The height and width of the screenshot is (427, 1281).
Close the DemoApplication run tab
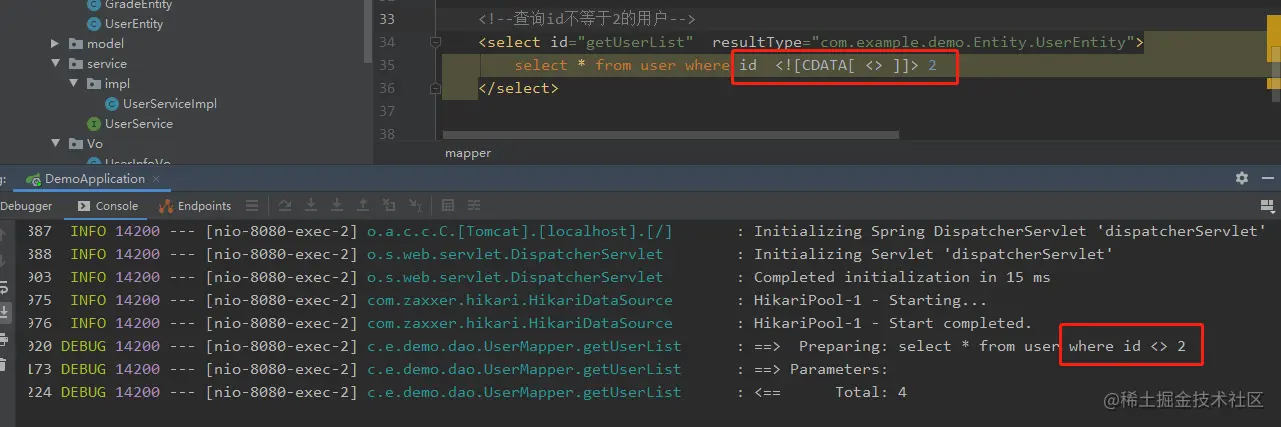click(x=156, y=180)
